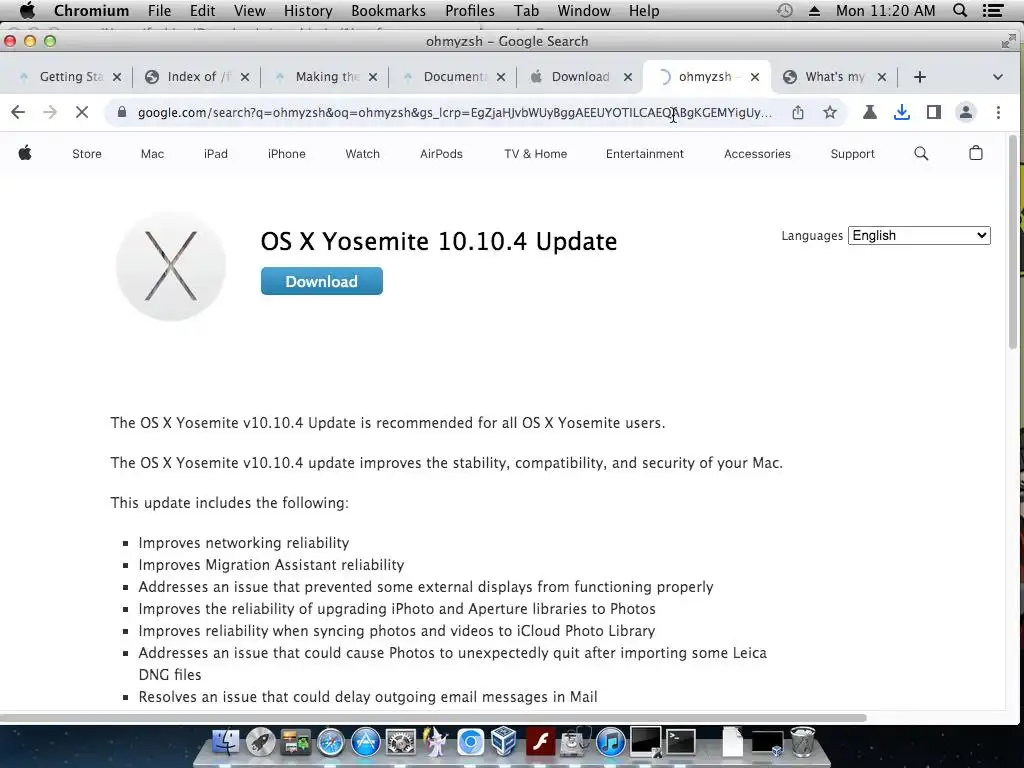Open the iPhone link in Apple nav

287,153
